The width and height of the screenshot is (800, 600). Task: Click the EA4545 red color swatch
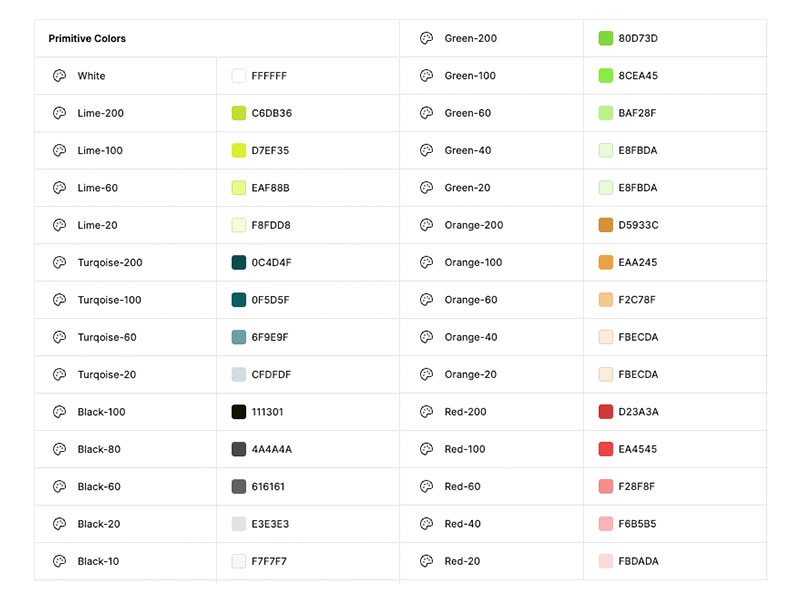(x=606, y=449)
